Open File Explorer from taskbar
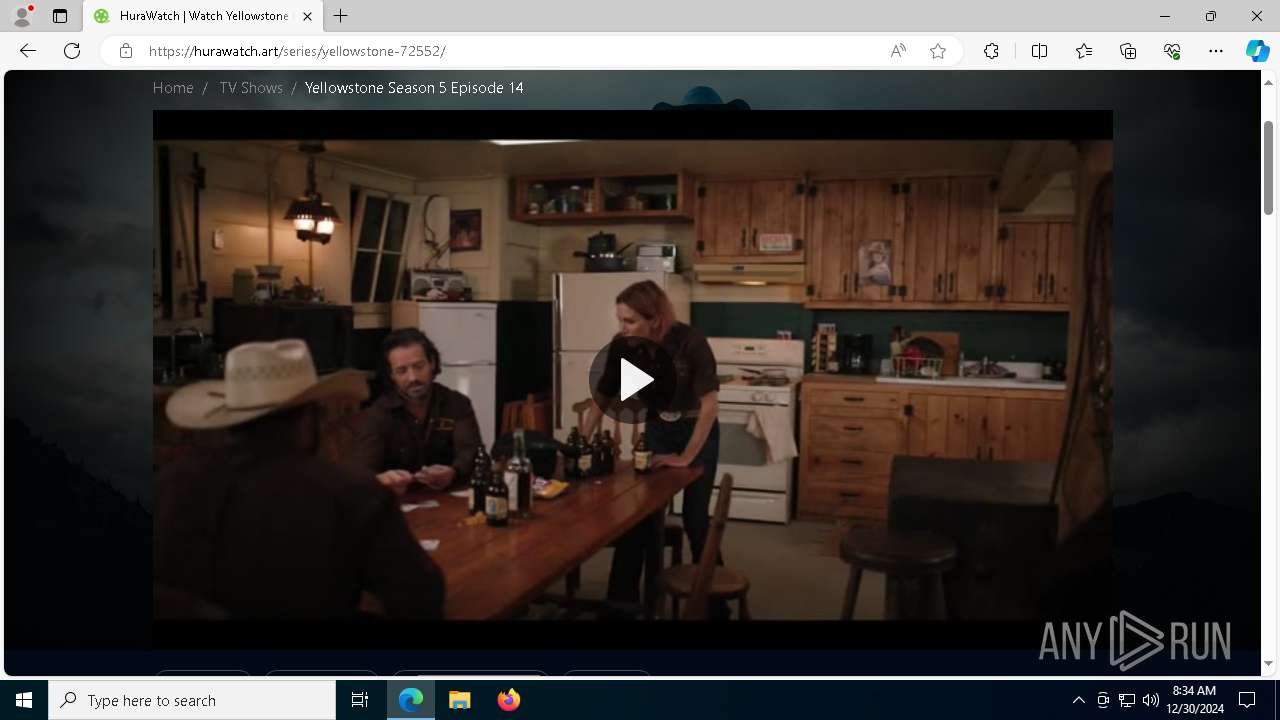Viewport: 1280px width, 720px height. (x=460, y=700)
